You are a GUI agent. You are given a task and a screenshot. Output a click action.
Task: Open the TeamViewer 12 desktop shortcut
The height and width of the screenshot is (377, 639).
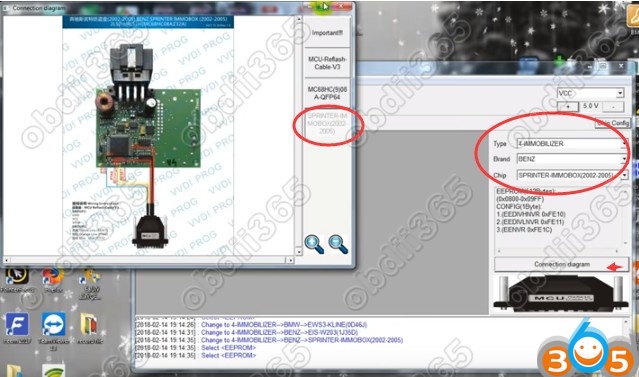(x=54, y=331)
